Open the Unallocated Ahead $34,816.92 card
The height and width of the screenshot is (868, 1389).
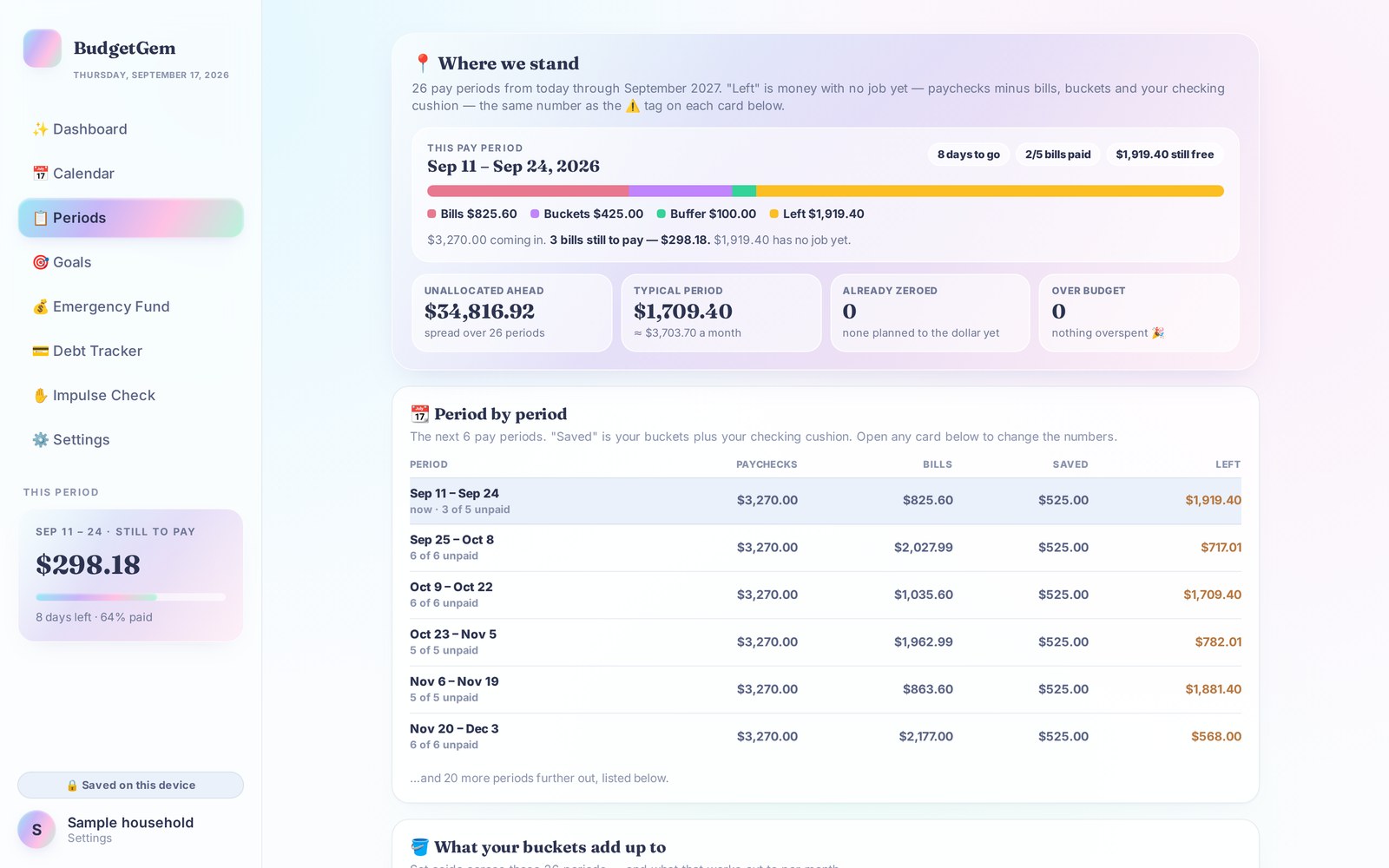click(511, 312)
